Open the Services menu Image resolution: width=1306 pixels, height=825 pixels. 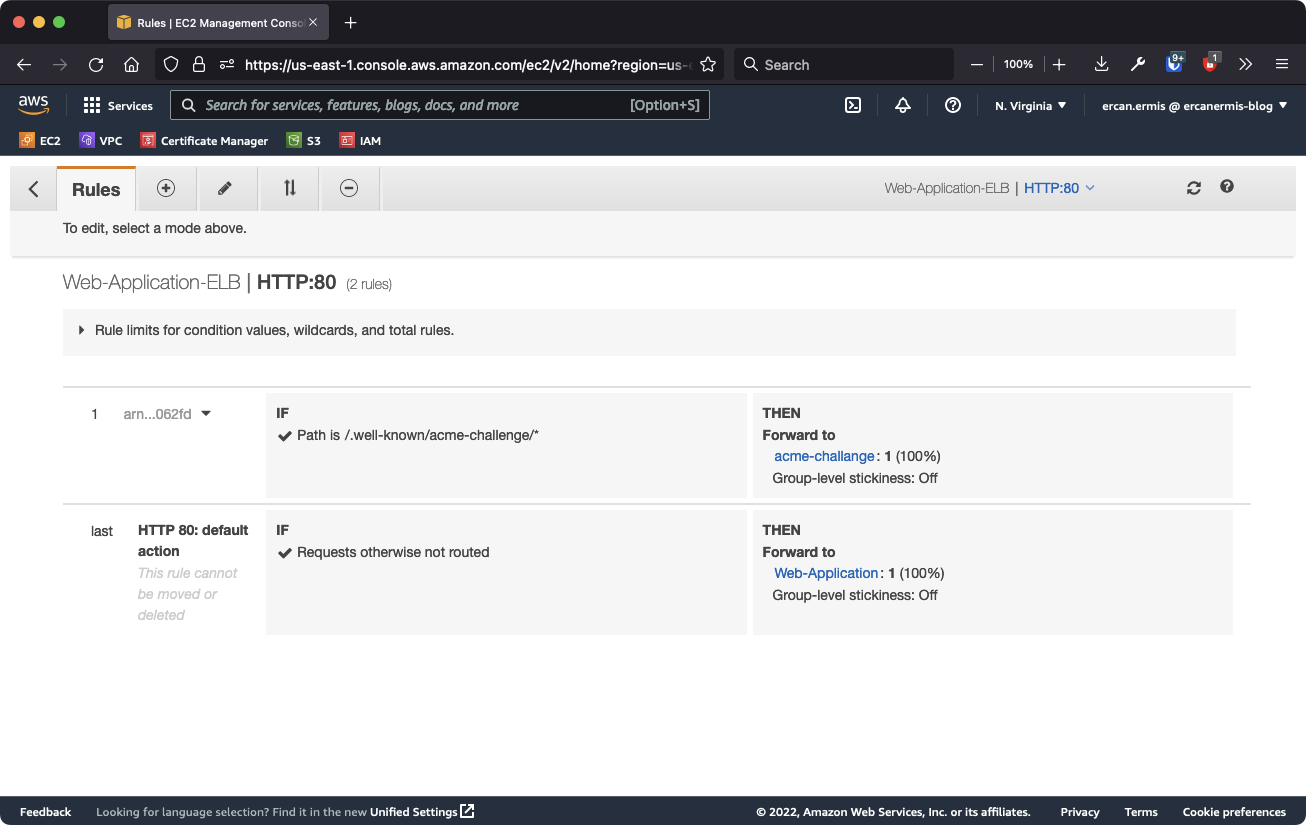[118, 105]
